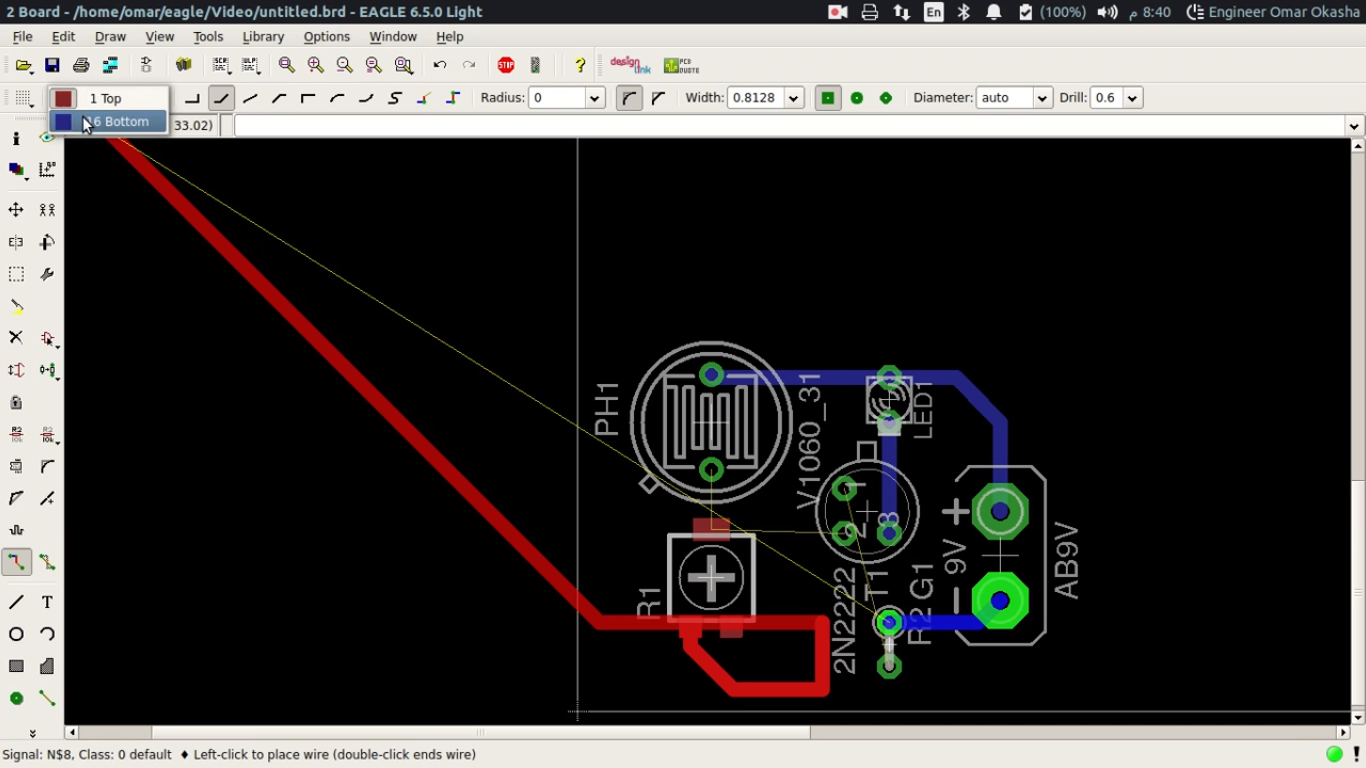The image size is (1366, 768).
Task: Select the Rectangle tool
Action: tap(16, 666)
